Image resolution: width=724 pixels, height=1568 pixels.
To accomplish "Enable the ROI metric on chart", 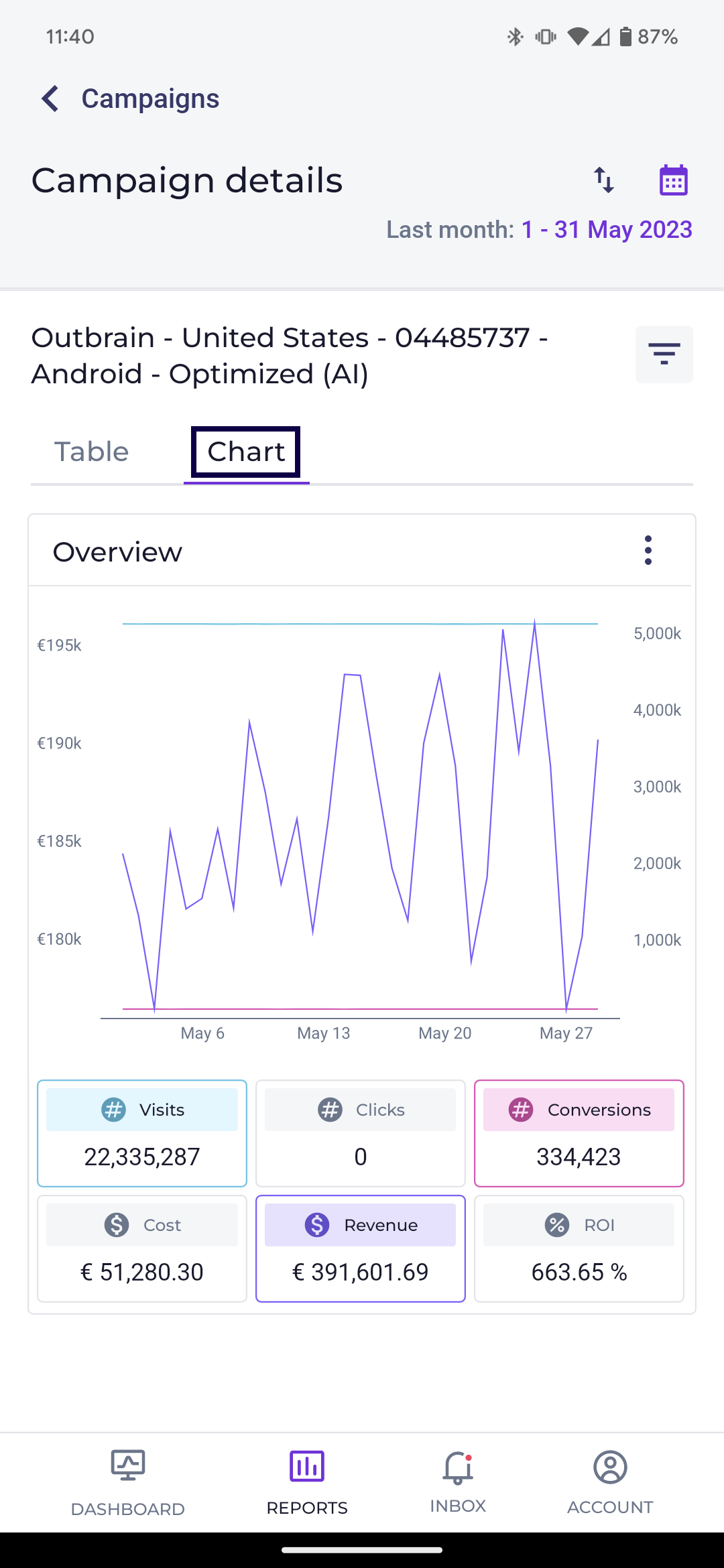I will [579, 1248].
